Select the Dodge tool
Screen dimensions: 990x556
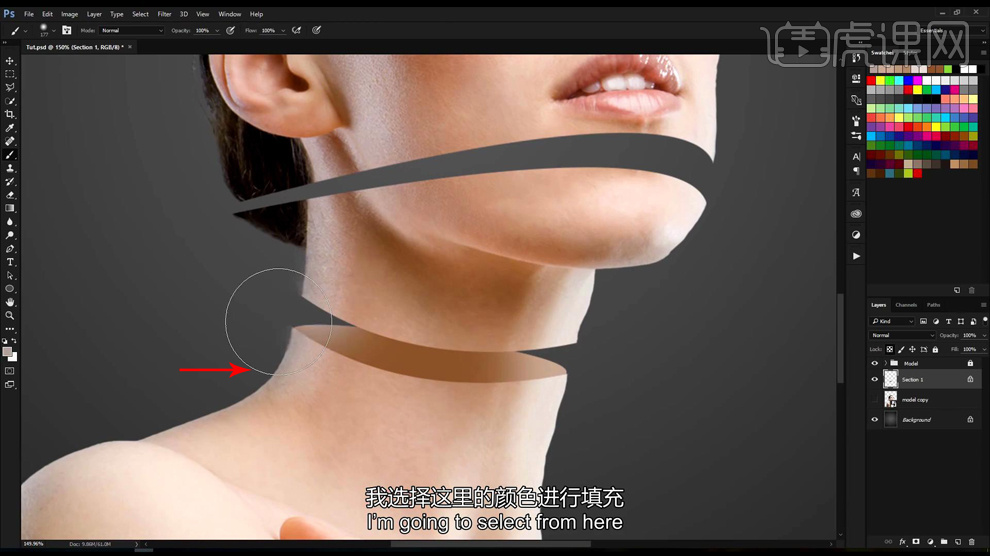[9, 235]
